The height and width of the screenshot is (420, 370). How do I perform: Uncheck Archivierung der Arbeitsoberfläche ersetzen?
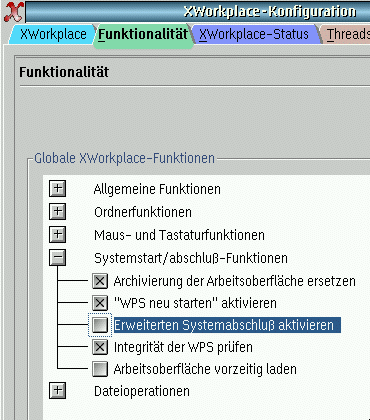coord(100,281)
